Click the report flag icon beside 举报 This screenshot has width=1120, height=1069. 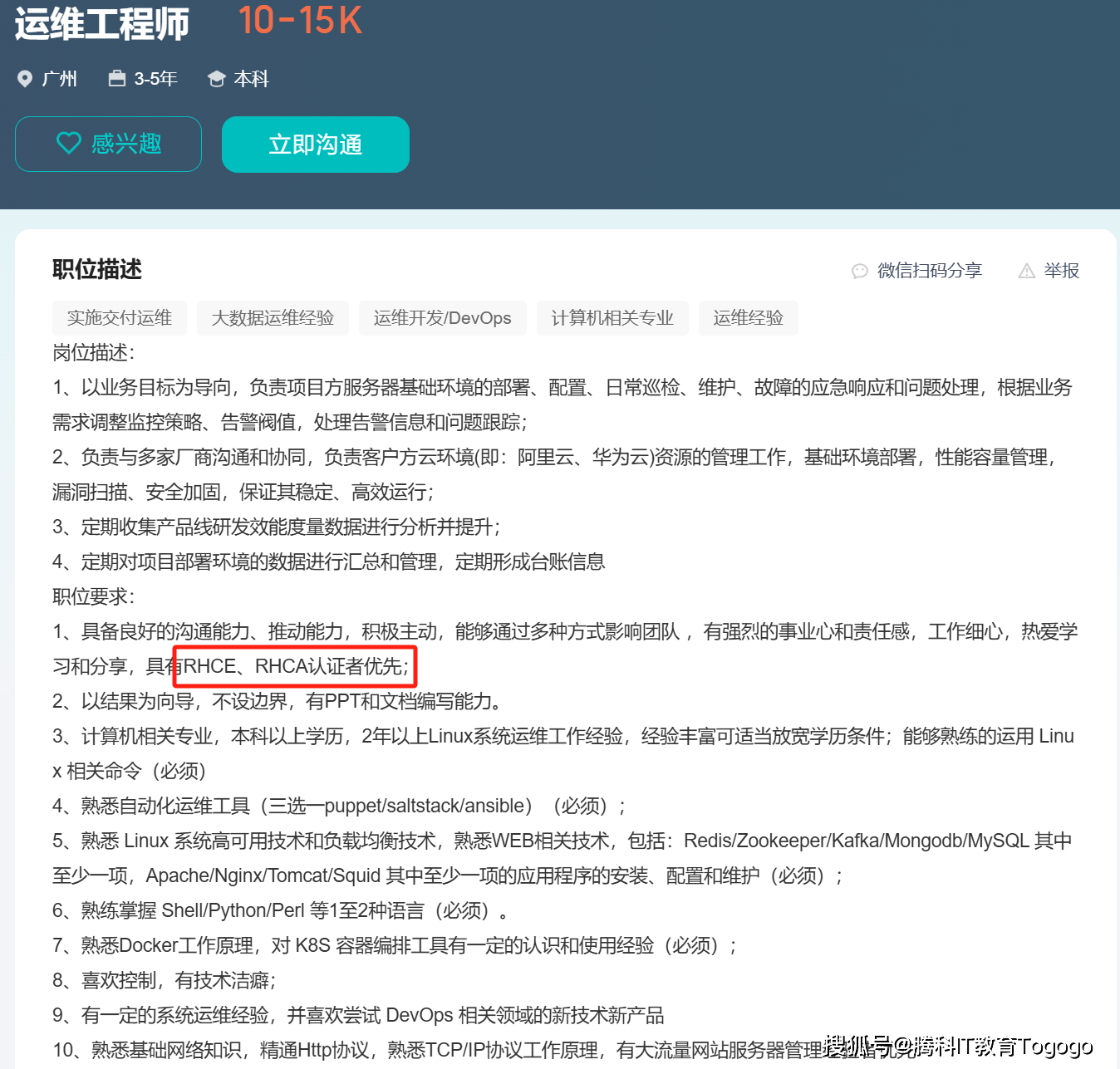click(x=1025, y=270)
